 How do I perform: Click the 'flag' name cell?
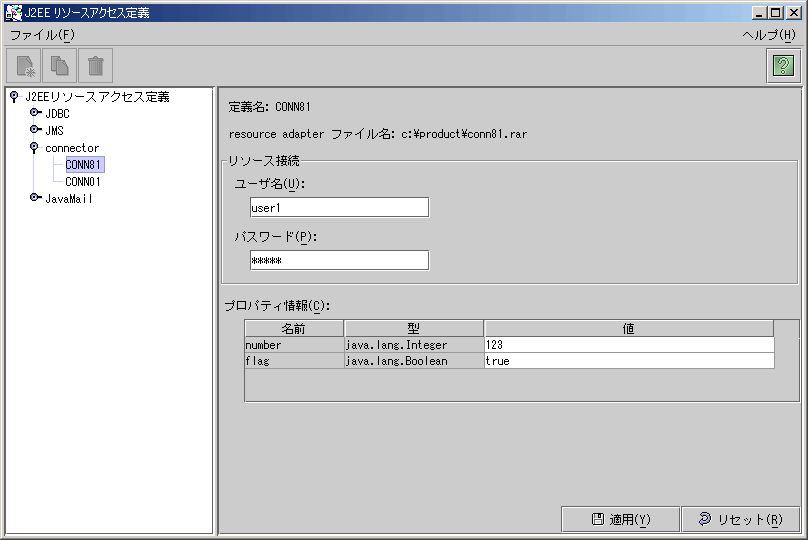click(294, 361)
